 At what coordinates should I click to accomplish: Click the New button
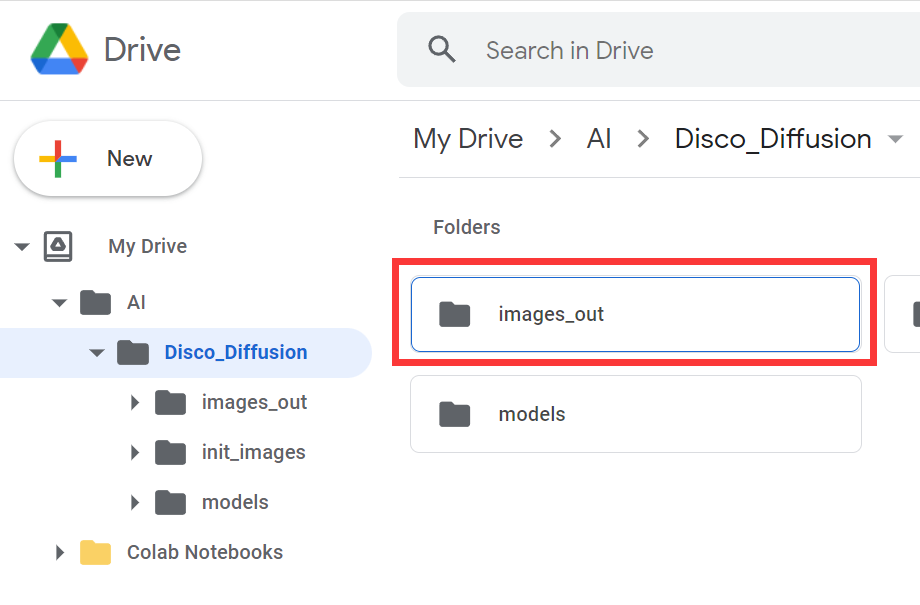point(108,158)
